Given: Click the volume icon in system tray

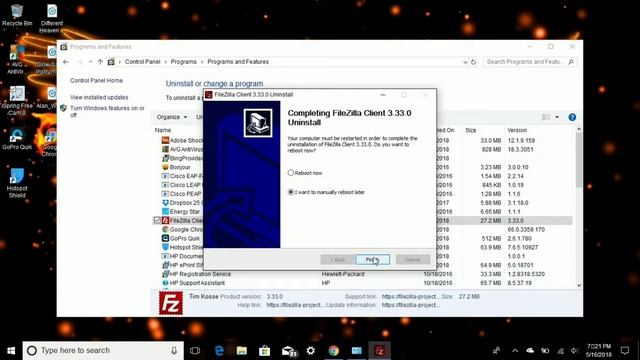Looking at the screenshot, I should coord(574,351).
